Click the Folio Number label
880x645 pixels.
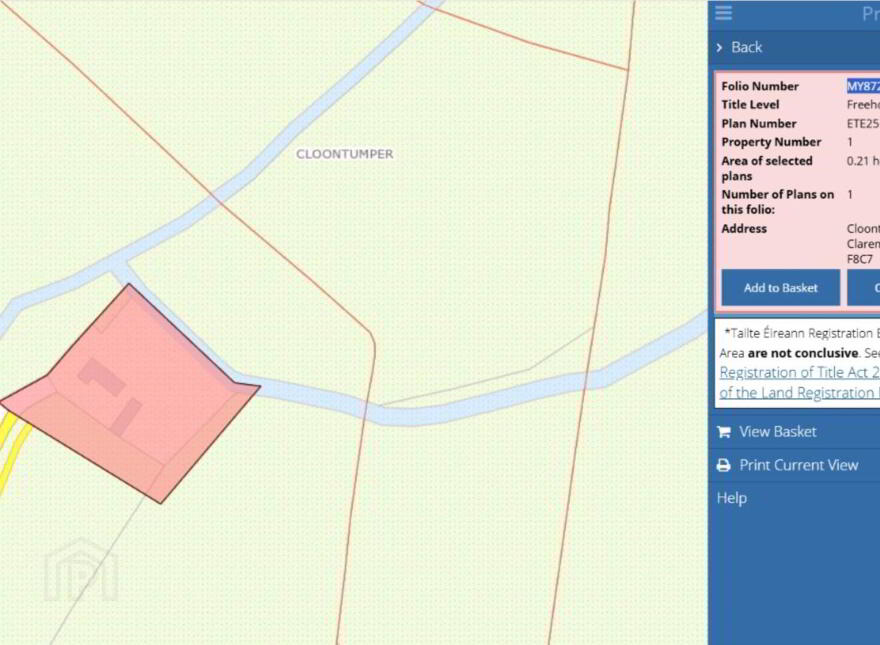coord(760,86)
